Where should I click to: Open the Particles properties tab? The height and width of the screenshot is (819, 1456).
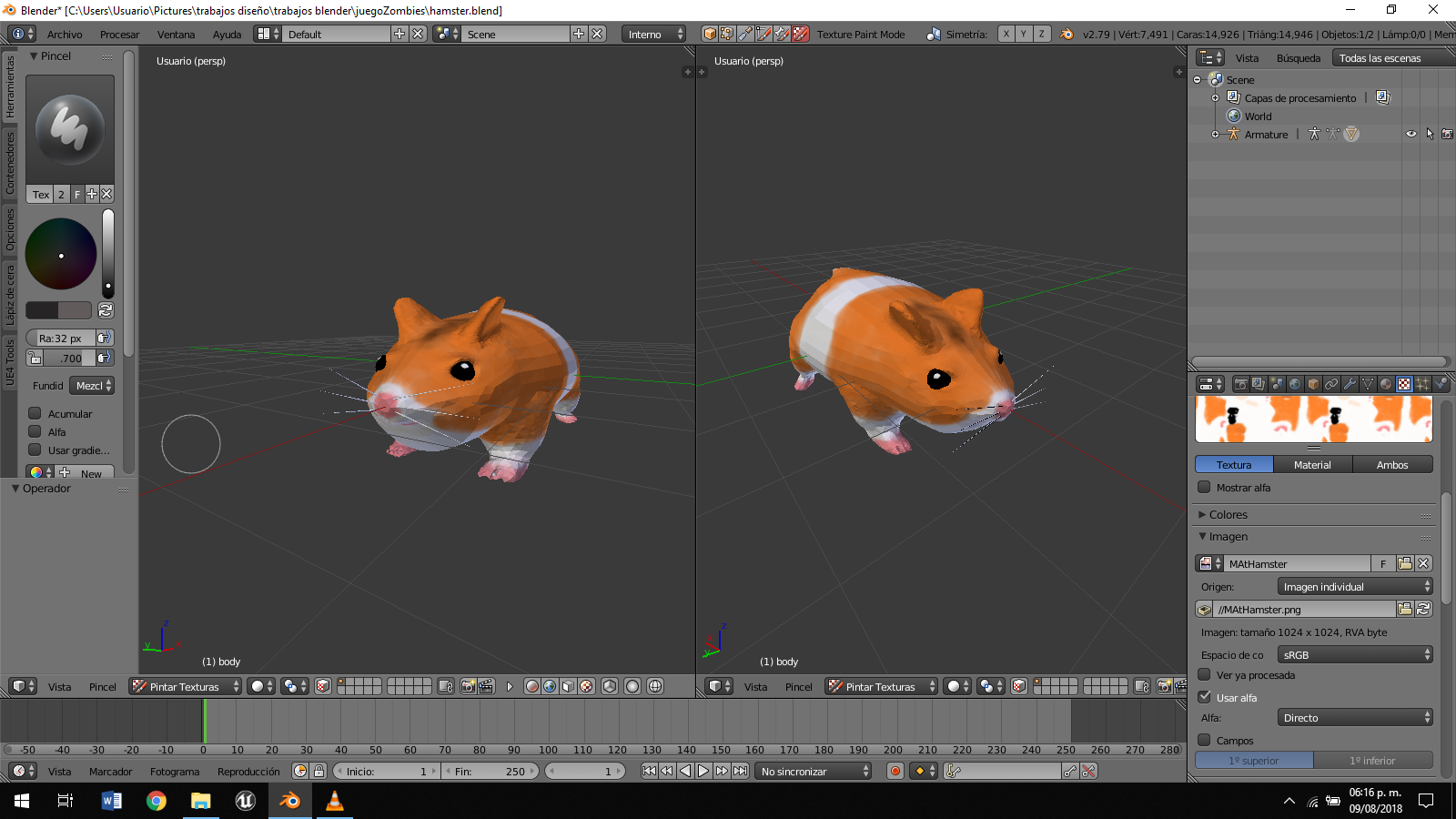(1422, 384)
